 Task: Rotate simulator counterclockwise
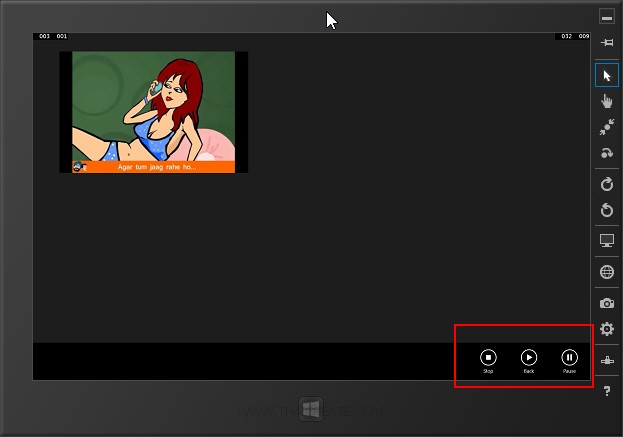point(607,210)
